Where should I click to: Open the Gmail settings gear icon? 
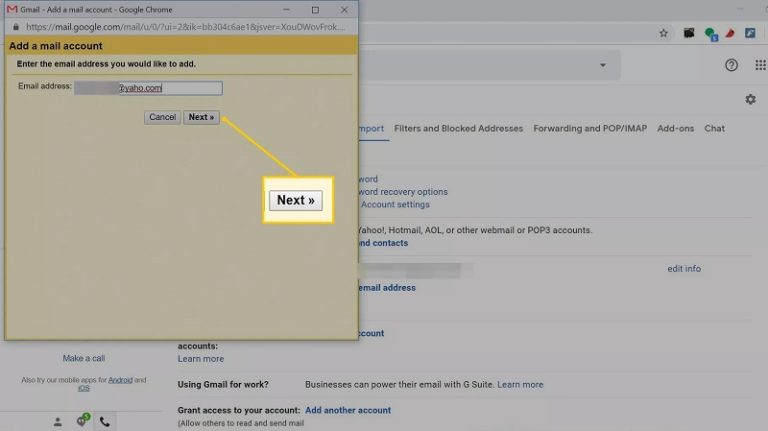tap(750, 99)
